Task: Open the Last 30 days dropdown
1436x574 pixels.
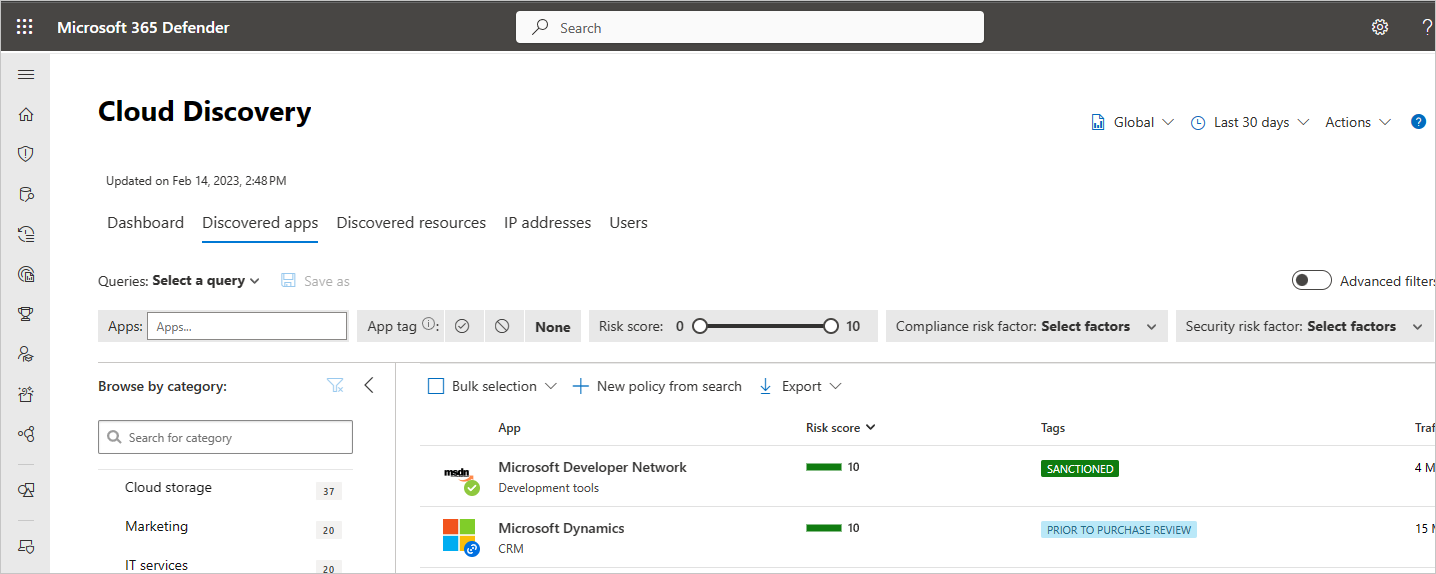Action: (x=1250, y=122)
